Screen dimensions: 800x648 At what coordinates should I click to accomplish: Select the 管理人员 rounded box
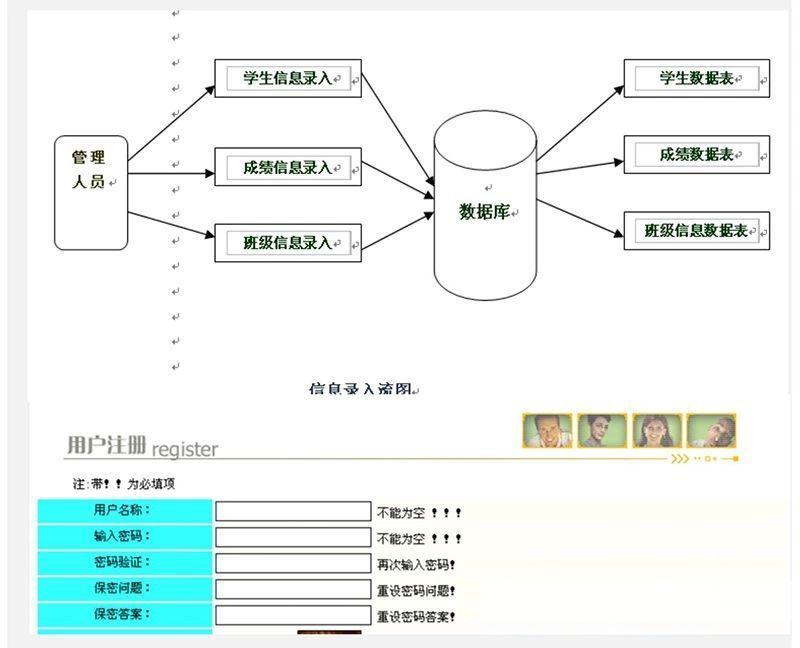click(x=91, y=193)
